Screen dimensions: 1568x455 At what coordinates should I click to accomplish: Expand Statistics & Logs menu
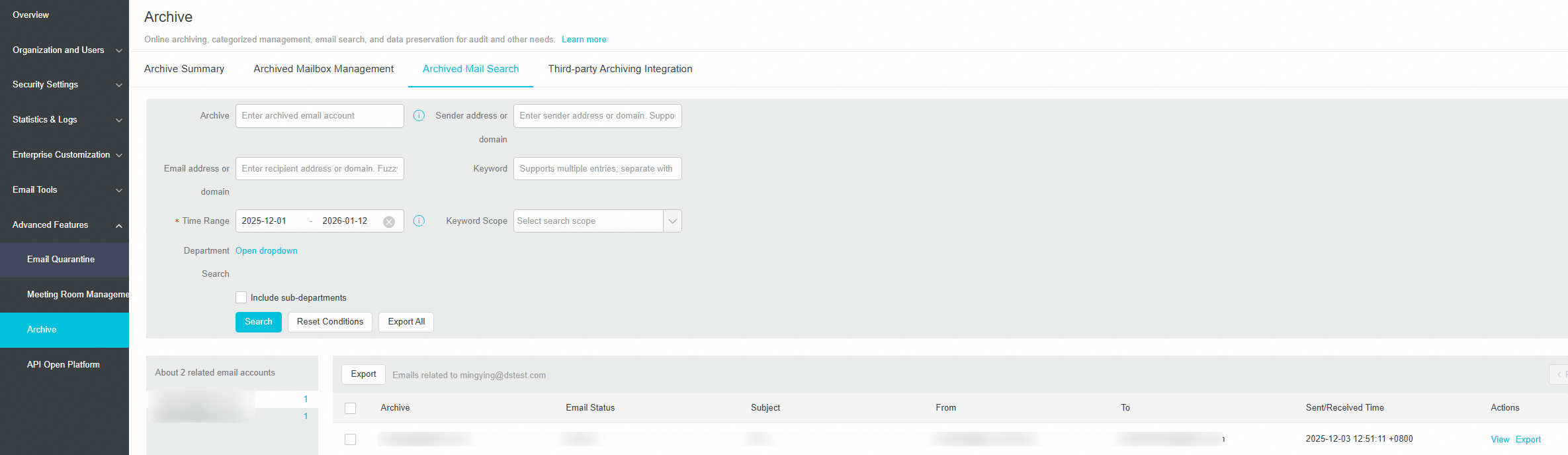[65, 120]
